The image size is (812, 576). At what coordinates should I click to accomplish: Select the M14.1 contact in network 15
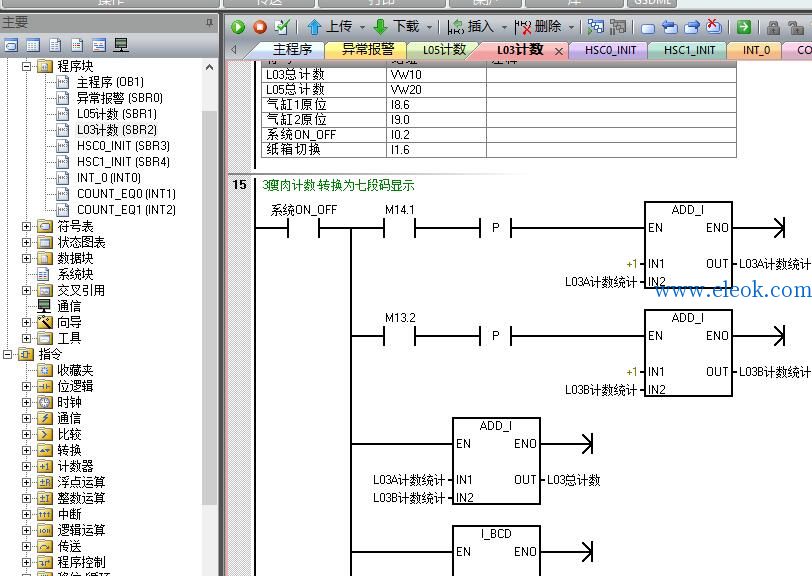click(x=399, y=227)
